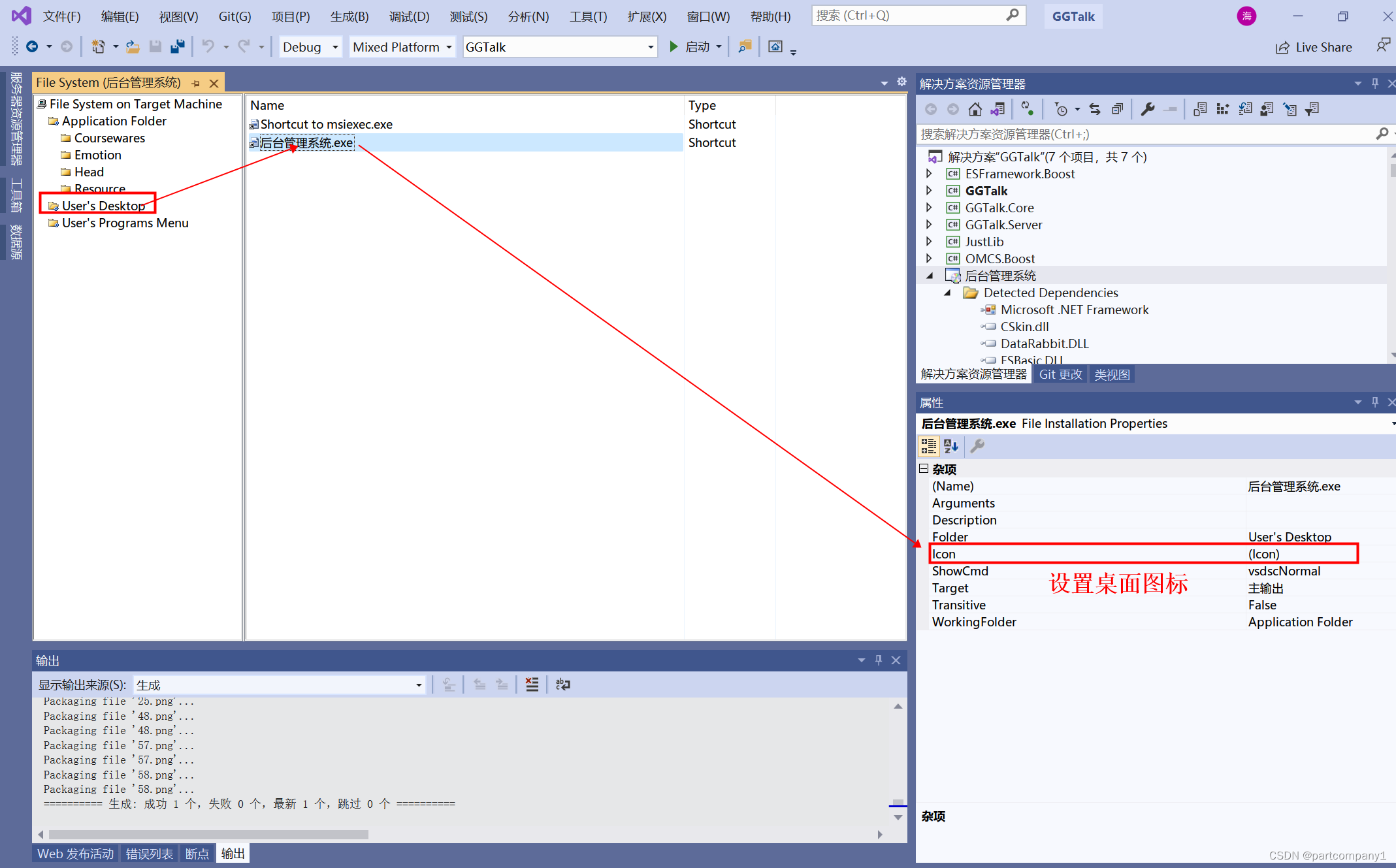1396x868 pixels.
Task: Collapse the Detected Dependencies folder
Action: 947,293
